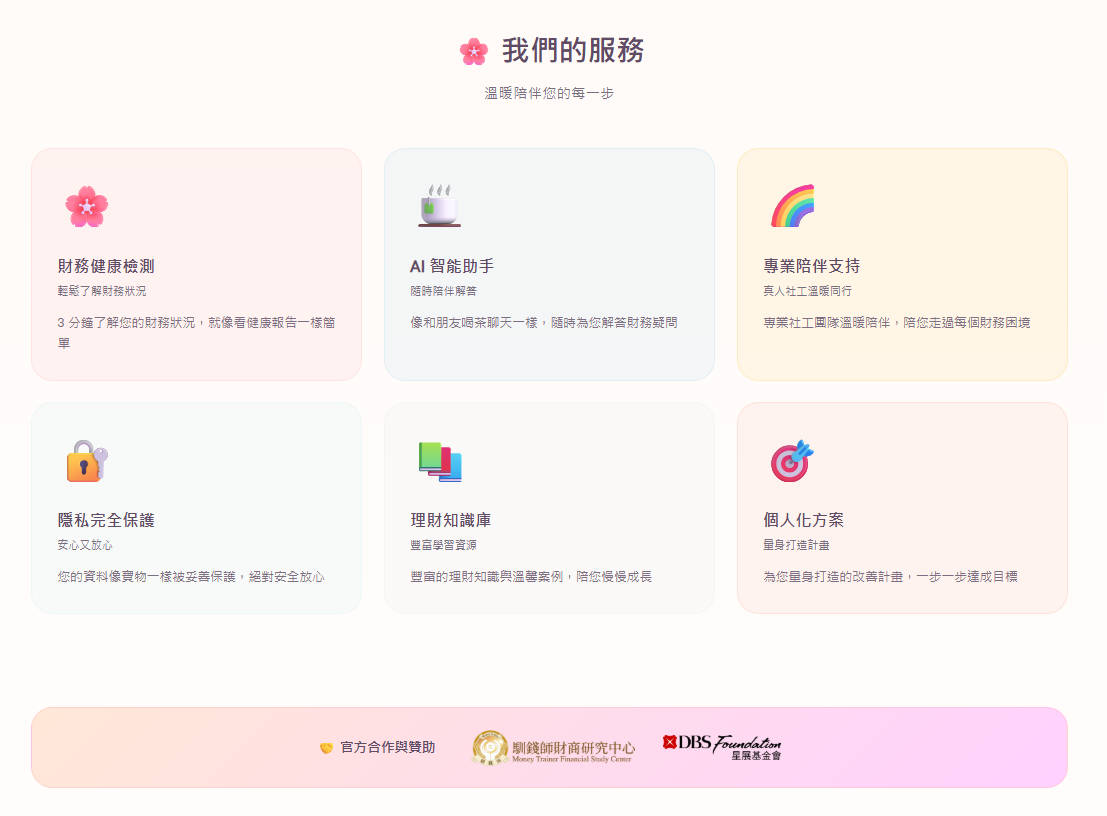Click the stacked books icon
This screenshot has height=816, width=1107.
(439, 461)
